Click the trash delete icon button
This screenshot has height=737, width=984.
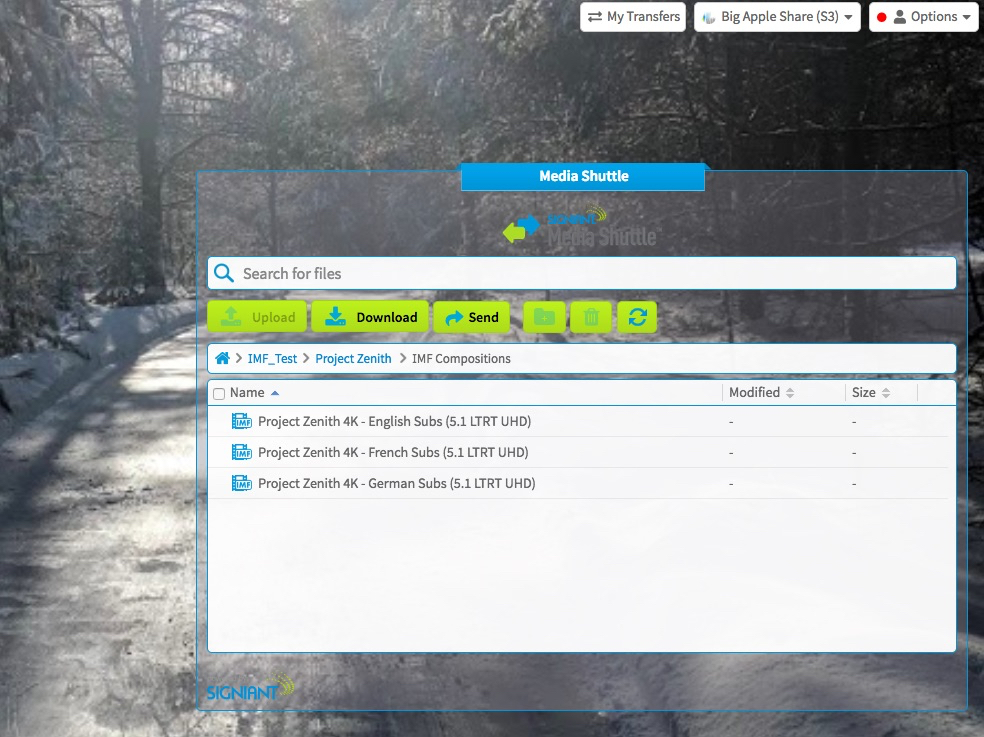pos(591,317)
